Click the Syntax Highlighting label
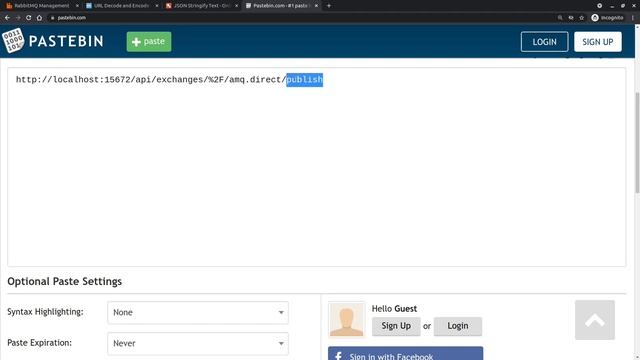 click(x=45, y=312)
